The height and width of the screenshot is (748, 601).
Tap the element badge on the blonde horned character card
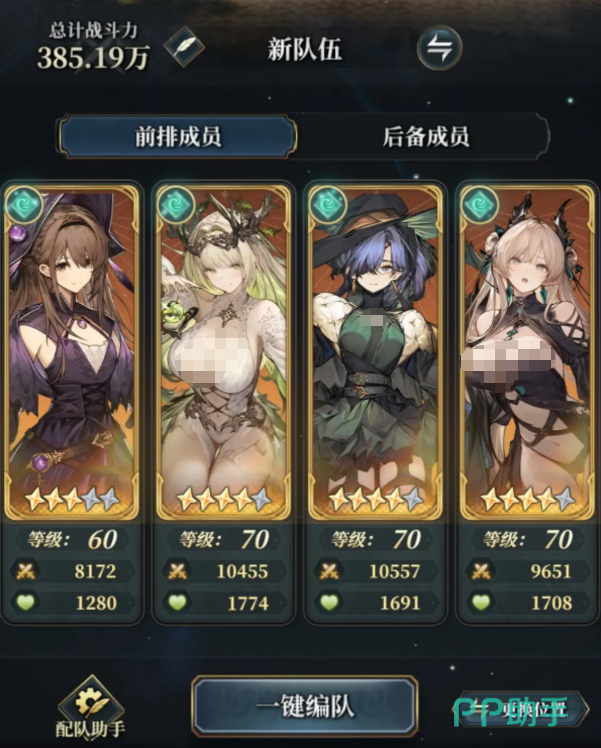(x=480, y=206)
